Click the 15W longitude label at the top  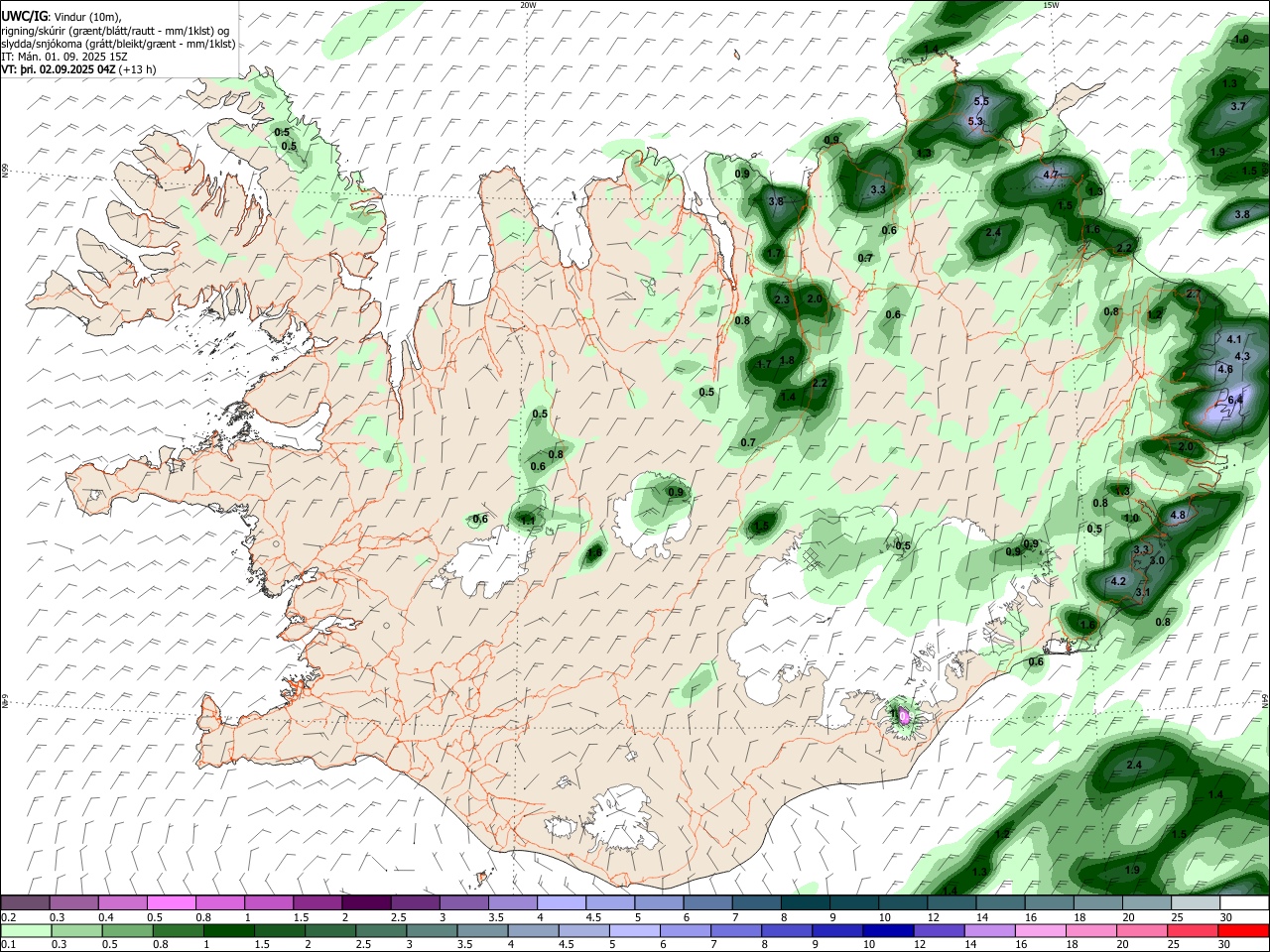(1051, 5)
